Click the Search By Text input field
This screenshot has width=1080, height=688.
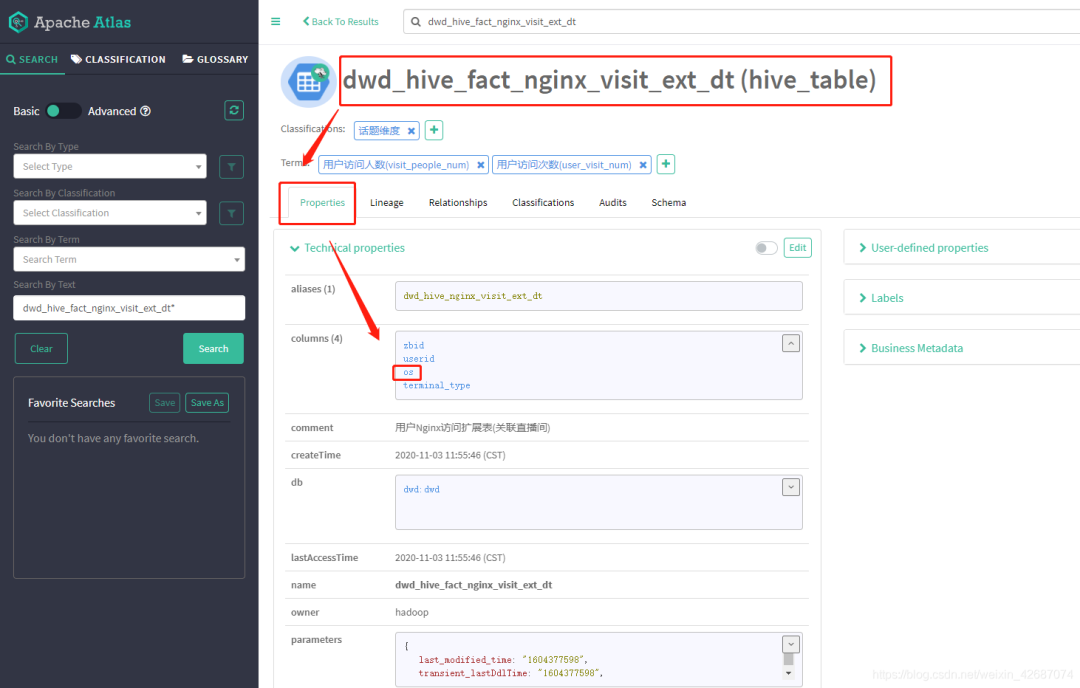coord(129,308)
